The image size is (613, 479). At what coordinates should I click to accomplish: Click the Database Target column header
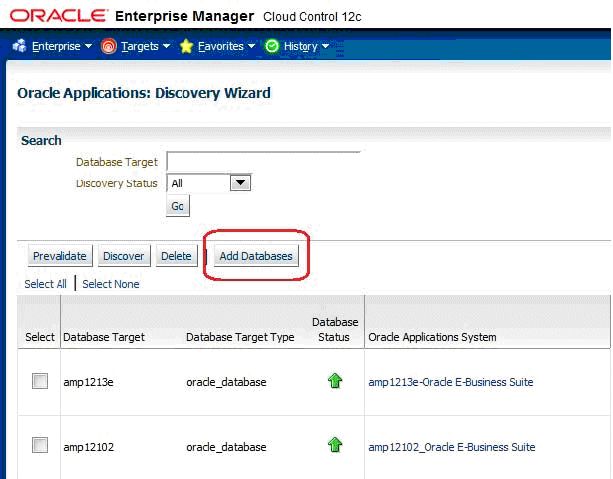[x=104, y=337]
